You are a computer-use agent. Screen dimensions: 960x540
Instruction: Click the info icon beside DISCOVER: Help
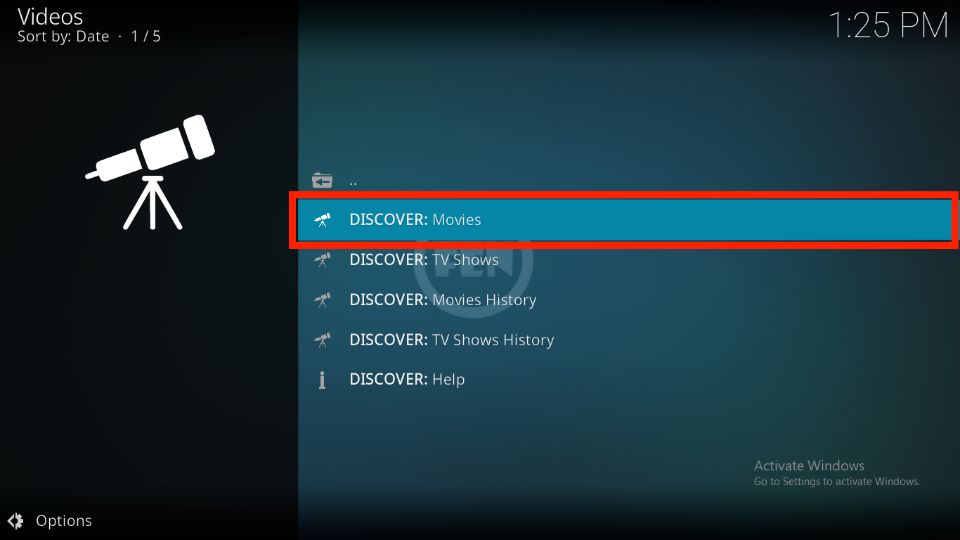[322, 380]
